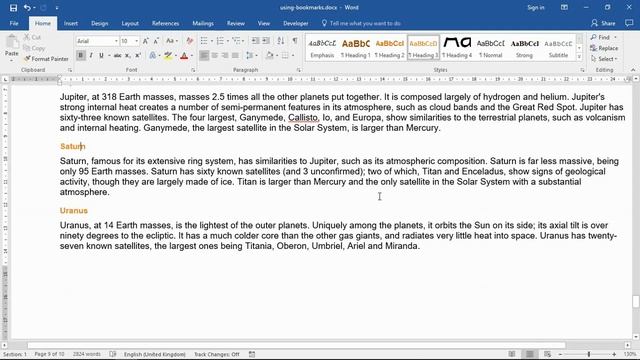Apply the Strong style
Image resolution: width=640 pixels, height=360 pixels.
[x=524, y=48]
